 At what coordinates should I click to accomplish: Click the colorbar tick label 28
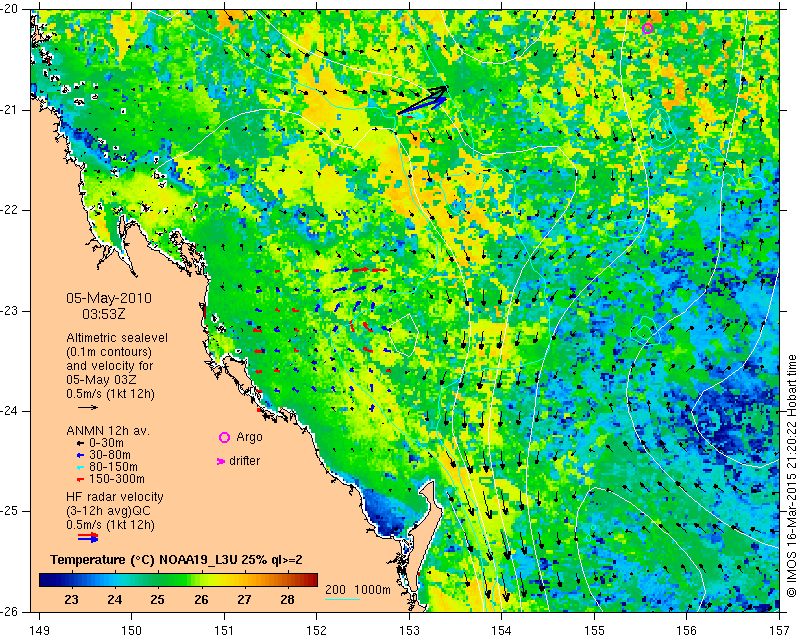click(x=287, y=599)
